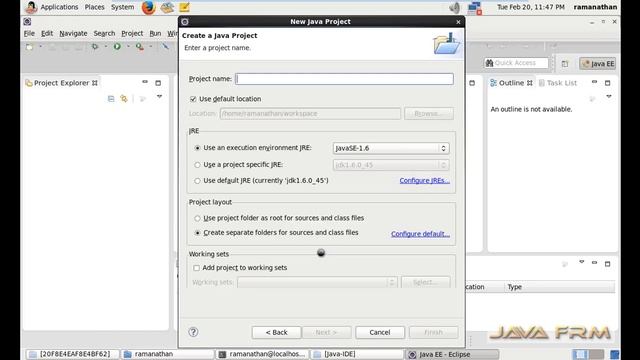Open the sticky notes panel icon
640x360 pixels.
click(184, 7)
